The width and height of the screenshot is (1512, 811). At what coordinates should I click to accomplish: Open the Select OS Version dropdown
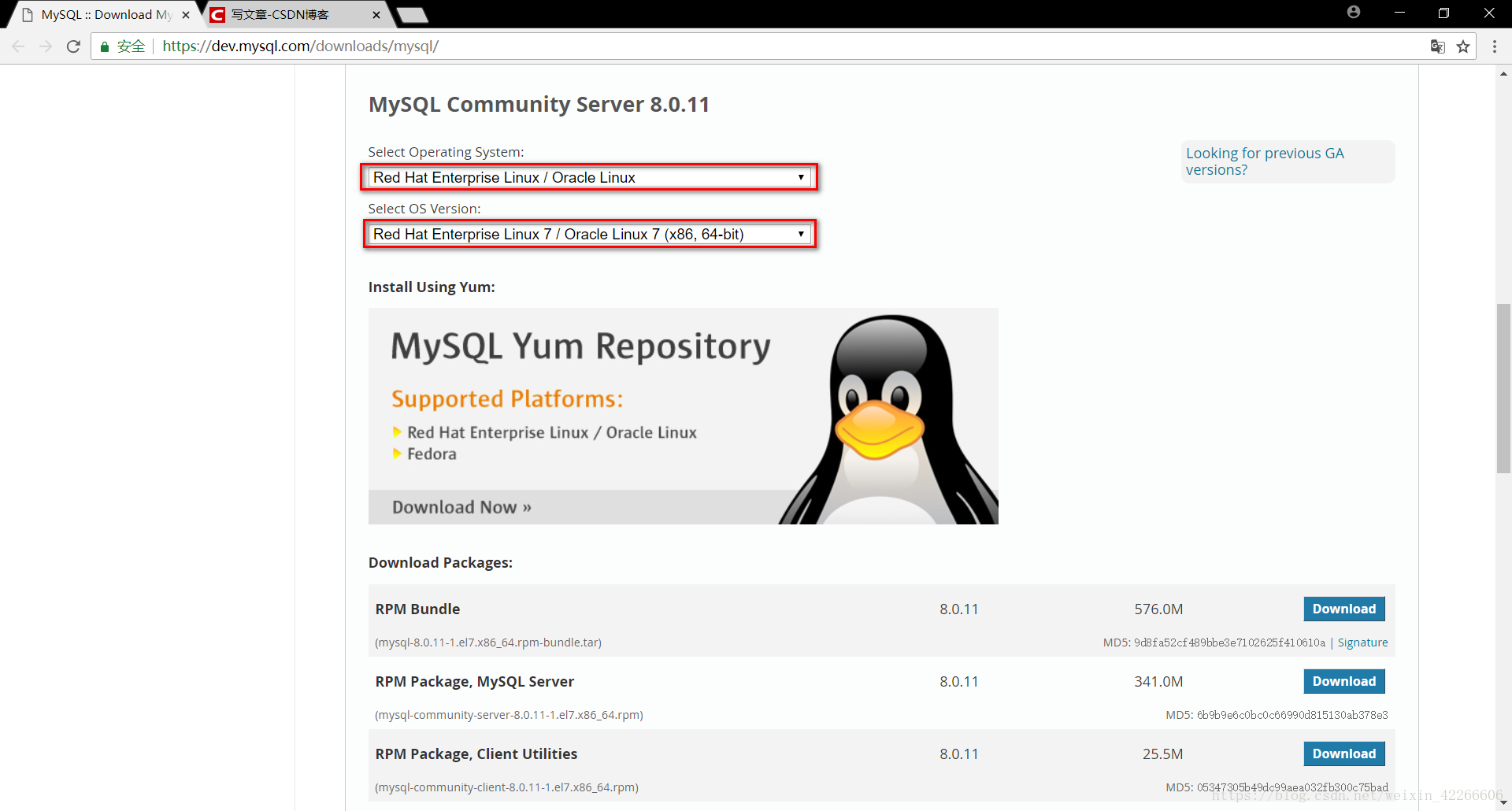point(589,234)
